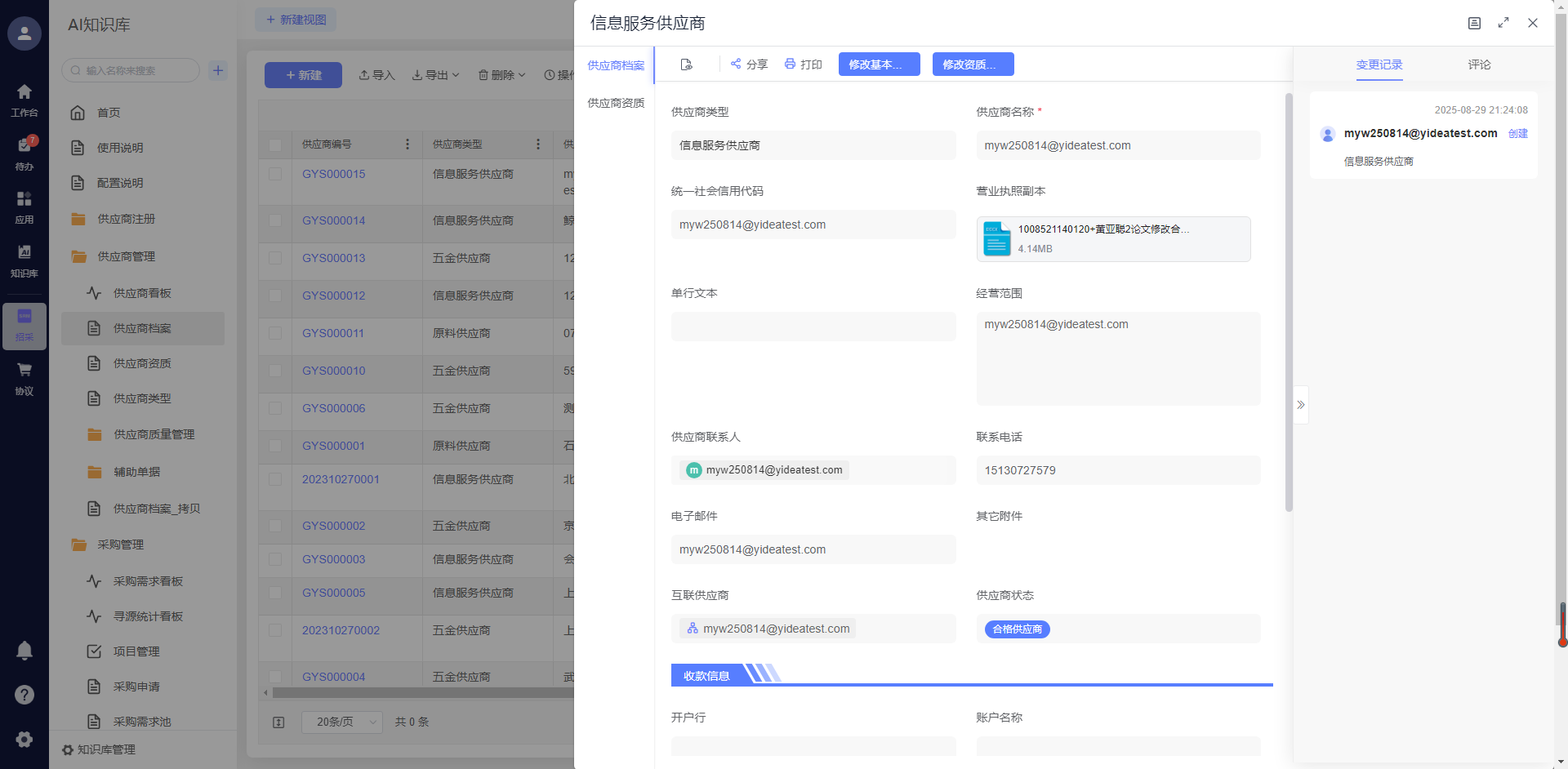Click the plus icon next to search box

(x=218, y=70)
